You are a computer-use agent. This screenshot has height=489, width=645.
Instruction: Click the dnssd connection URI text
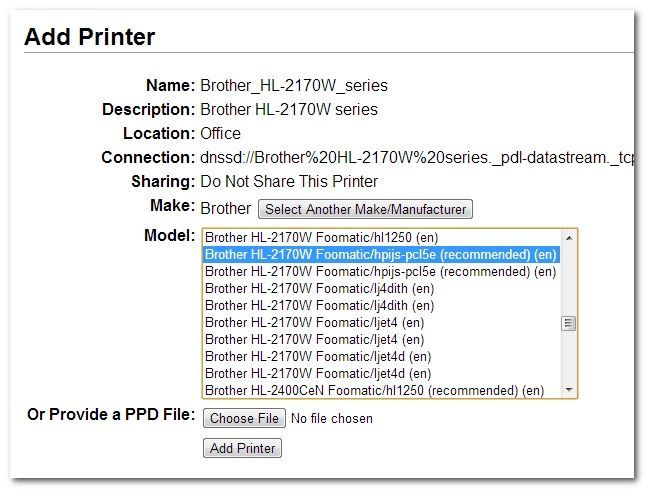pyautogui.click(x=417, y=158)
